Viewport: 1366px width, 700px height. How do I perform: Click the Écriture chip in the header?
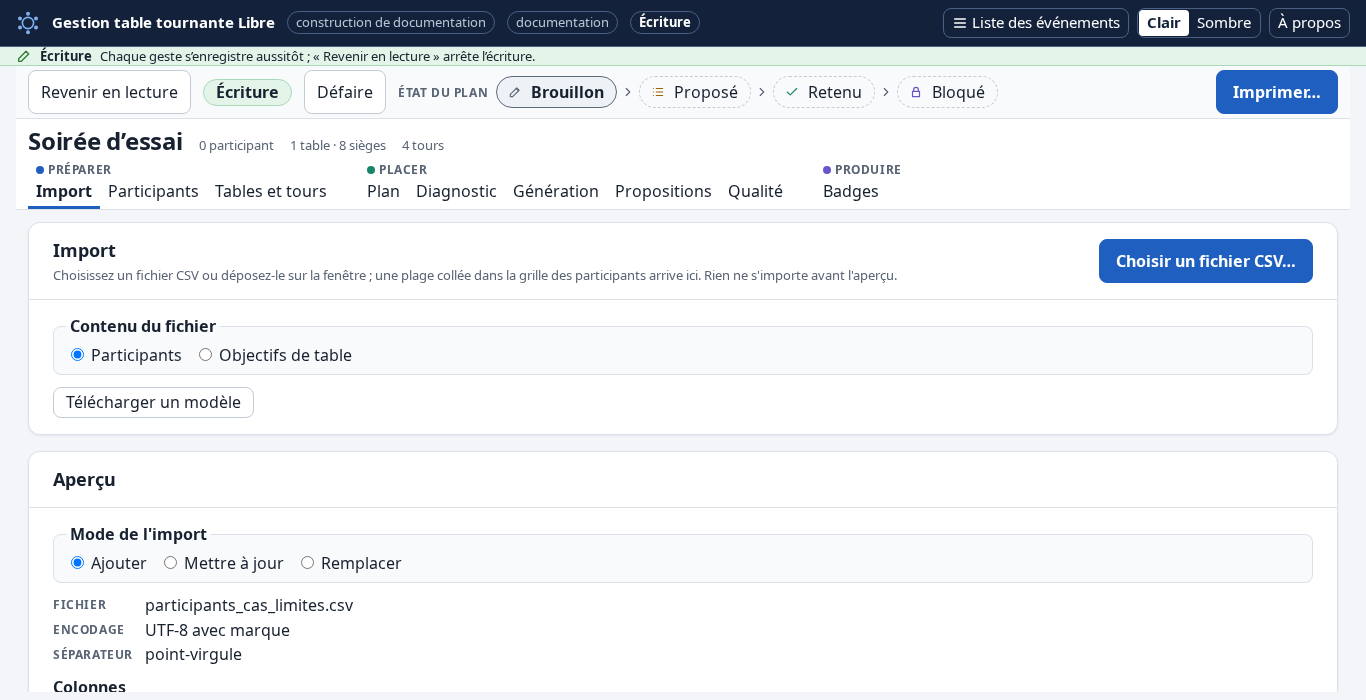[665, 22]
